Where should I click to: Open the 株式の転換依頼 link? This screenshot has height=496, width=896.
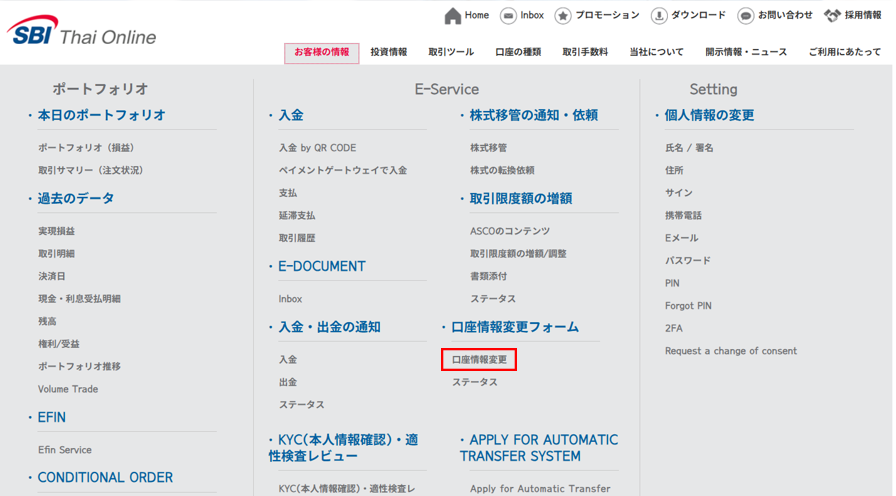[x=502, y=170]
